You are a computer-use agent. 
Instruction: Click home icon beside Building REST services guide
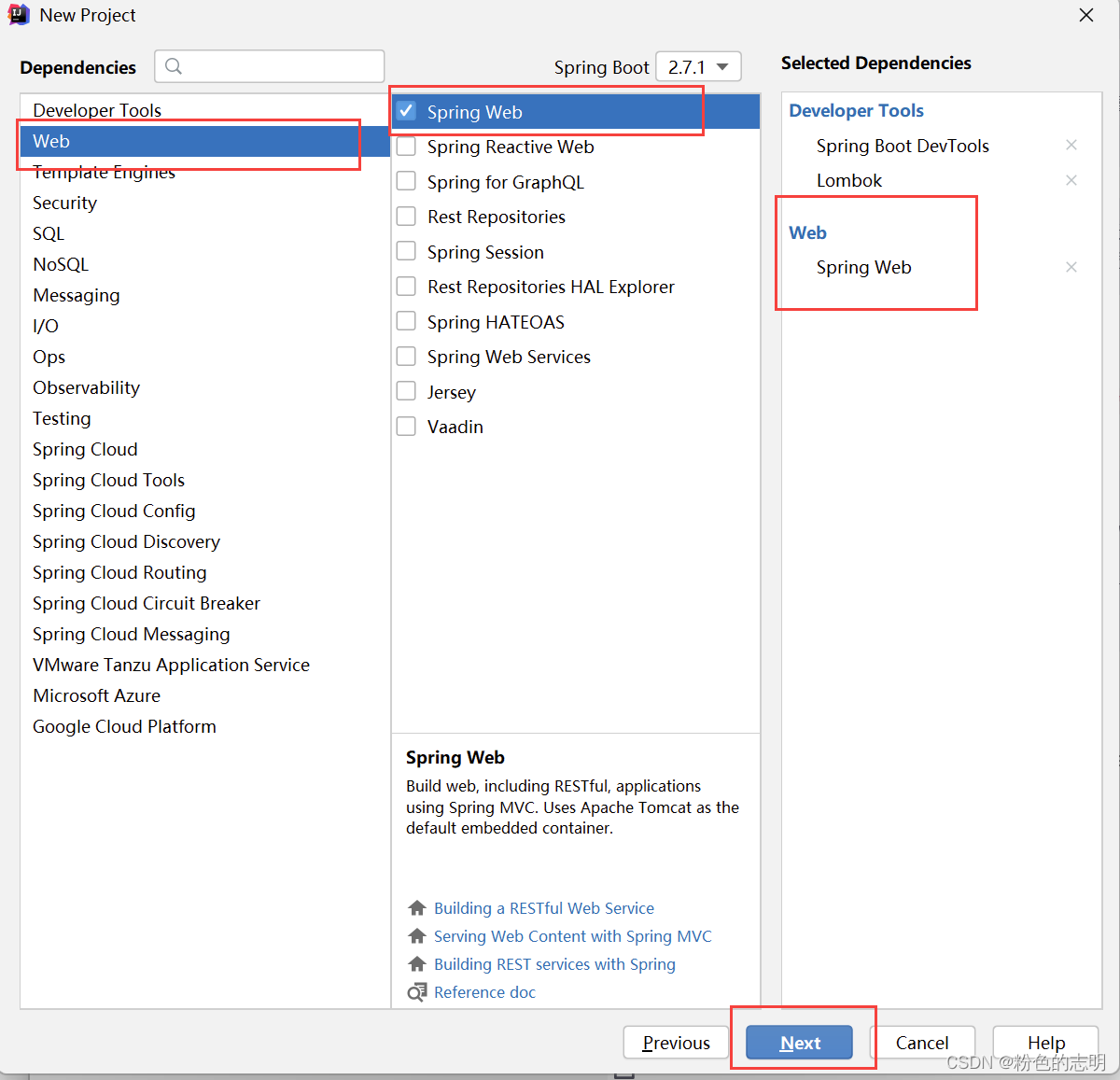coord(417,964)
